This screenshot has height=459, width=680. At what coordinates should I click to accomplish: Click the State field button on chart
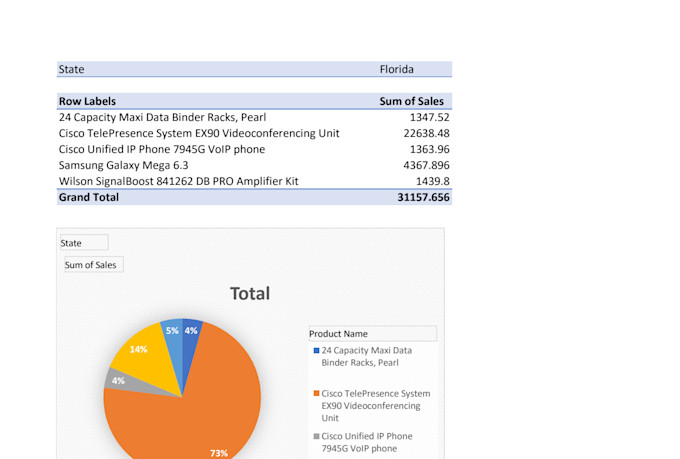coord(84,243)
